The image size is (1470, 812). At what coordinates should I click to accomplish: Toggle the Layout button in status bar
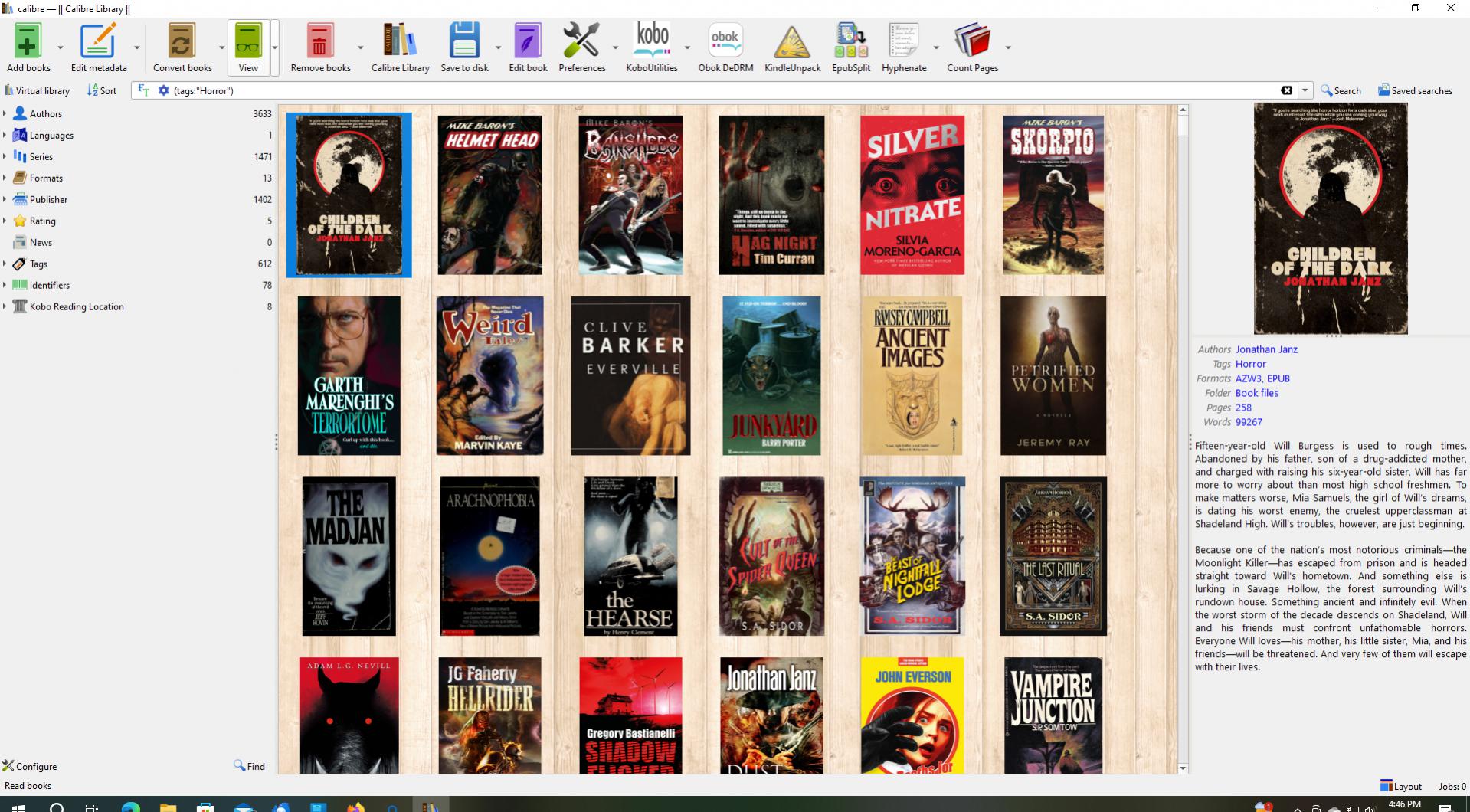[x=1401, y=786]
